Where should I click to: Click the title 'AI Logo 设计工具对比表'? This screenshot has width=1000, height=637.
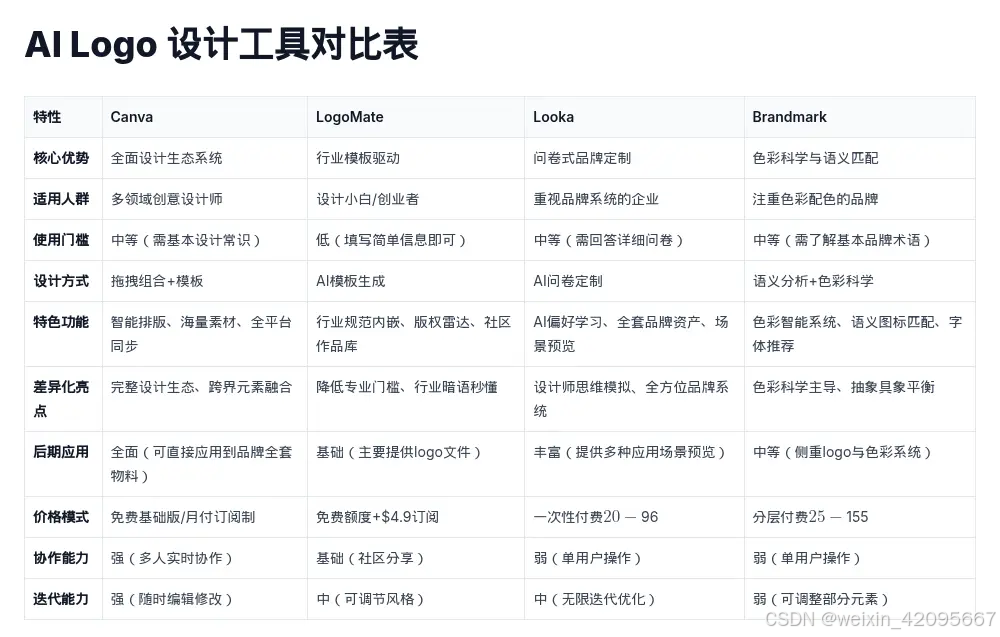click(x=221, y=45)
